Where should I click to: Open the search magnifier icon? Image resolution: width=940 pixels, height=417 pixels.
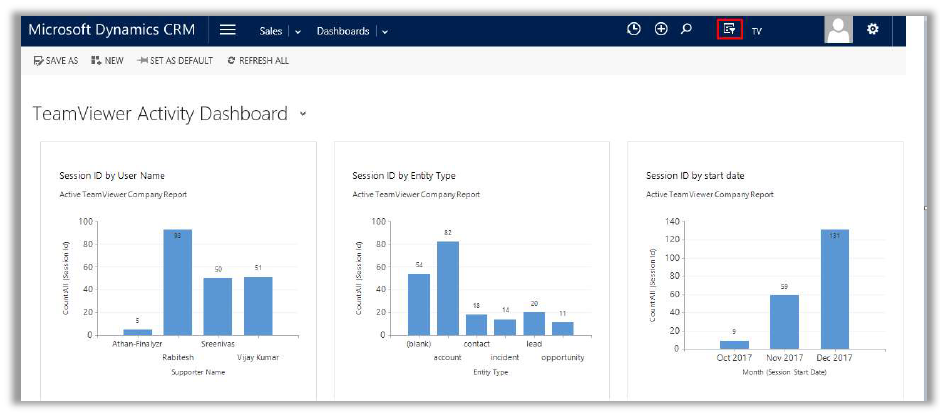(687, 30)
